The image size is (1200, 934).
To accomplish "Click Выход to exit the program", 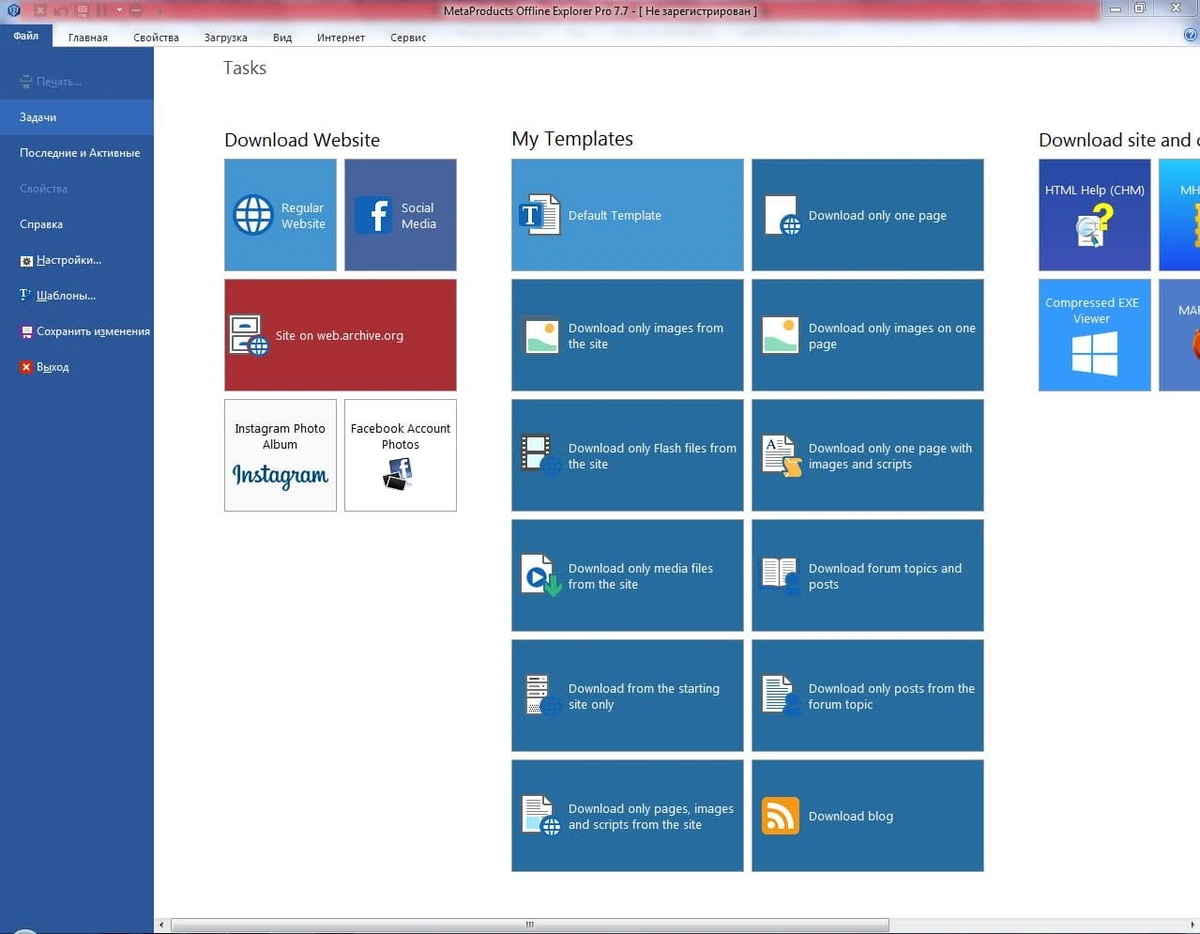I will point(77,367).
